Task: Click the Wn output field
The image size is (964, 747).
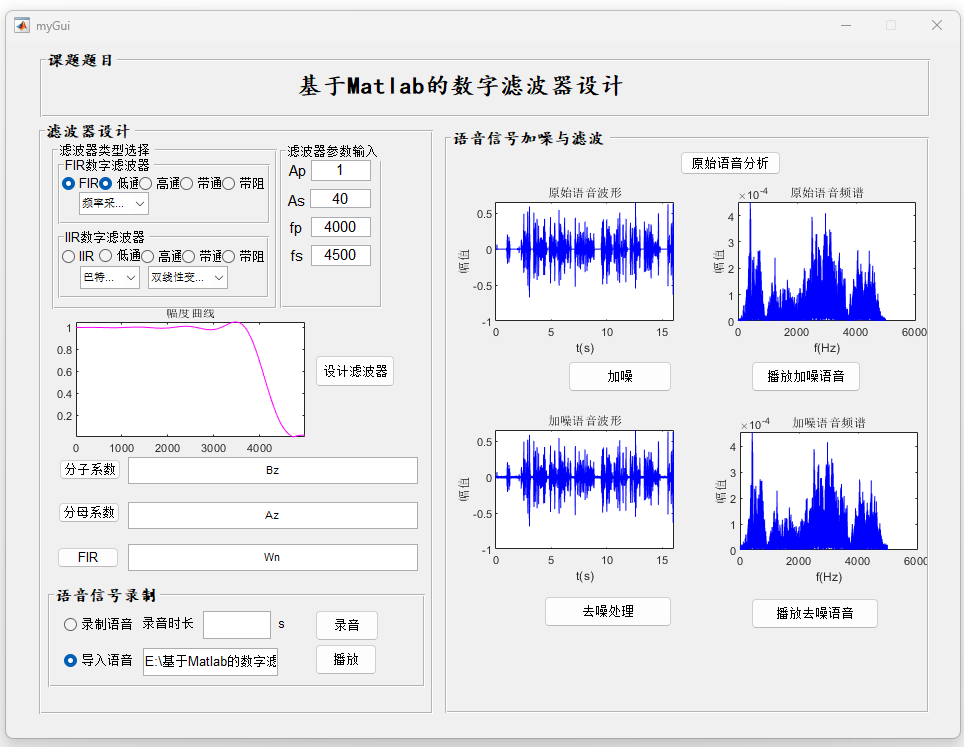Action: pos(273,557)
